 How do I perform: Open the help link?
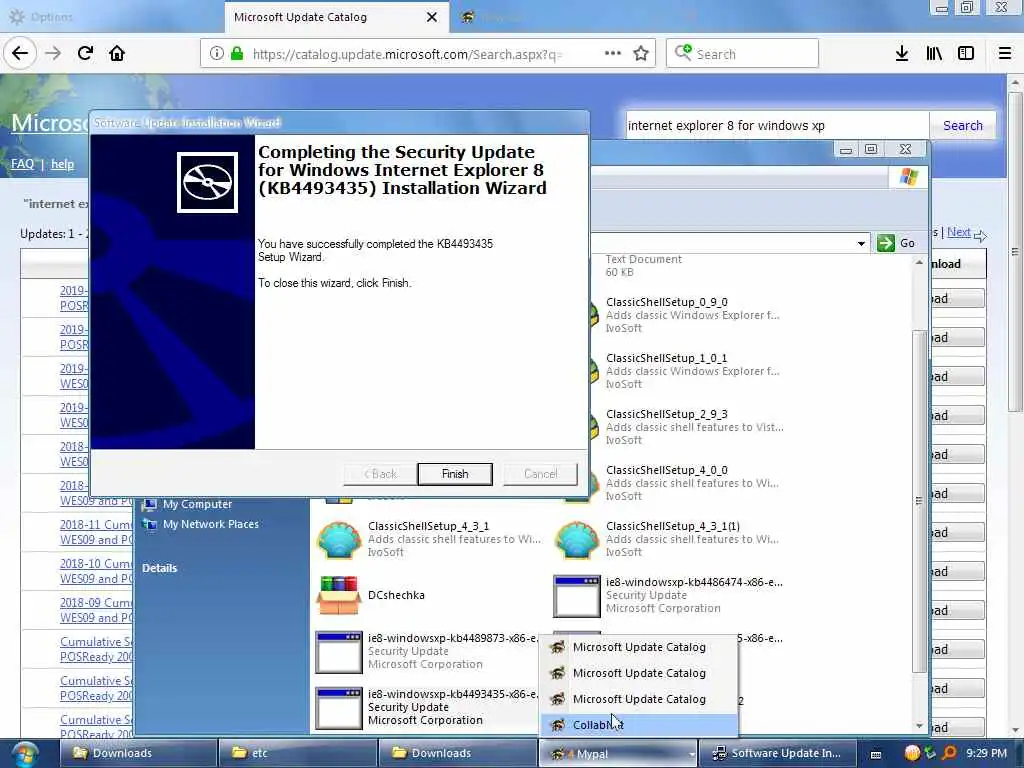pyautogui.click(x=62, y=164)
